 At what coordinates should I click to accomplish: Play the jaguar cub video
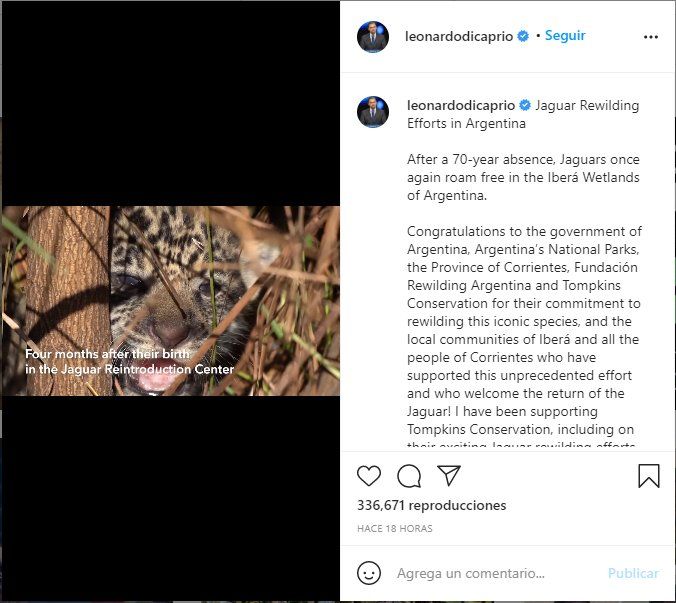pos(170,300)
